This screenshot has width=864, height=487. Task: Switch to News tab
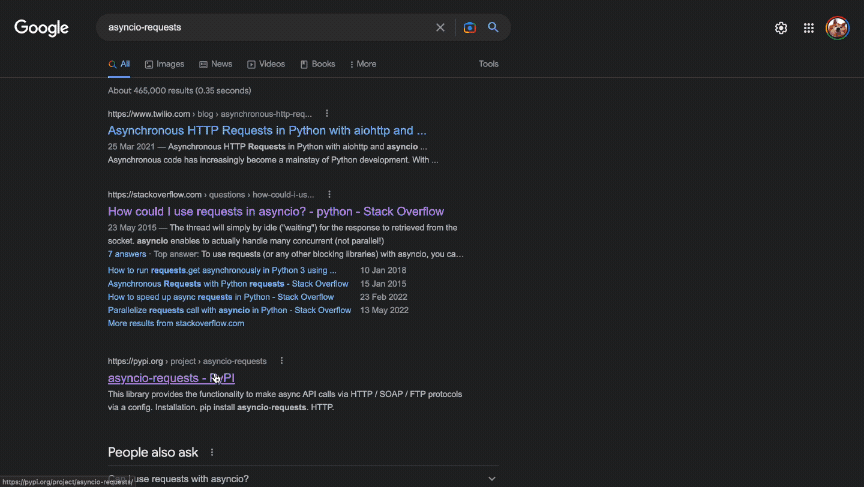click(x=215, y=64)
